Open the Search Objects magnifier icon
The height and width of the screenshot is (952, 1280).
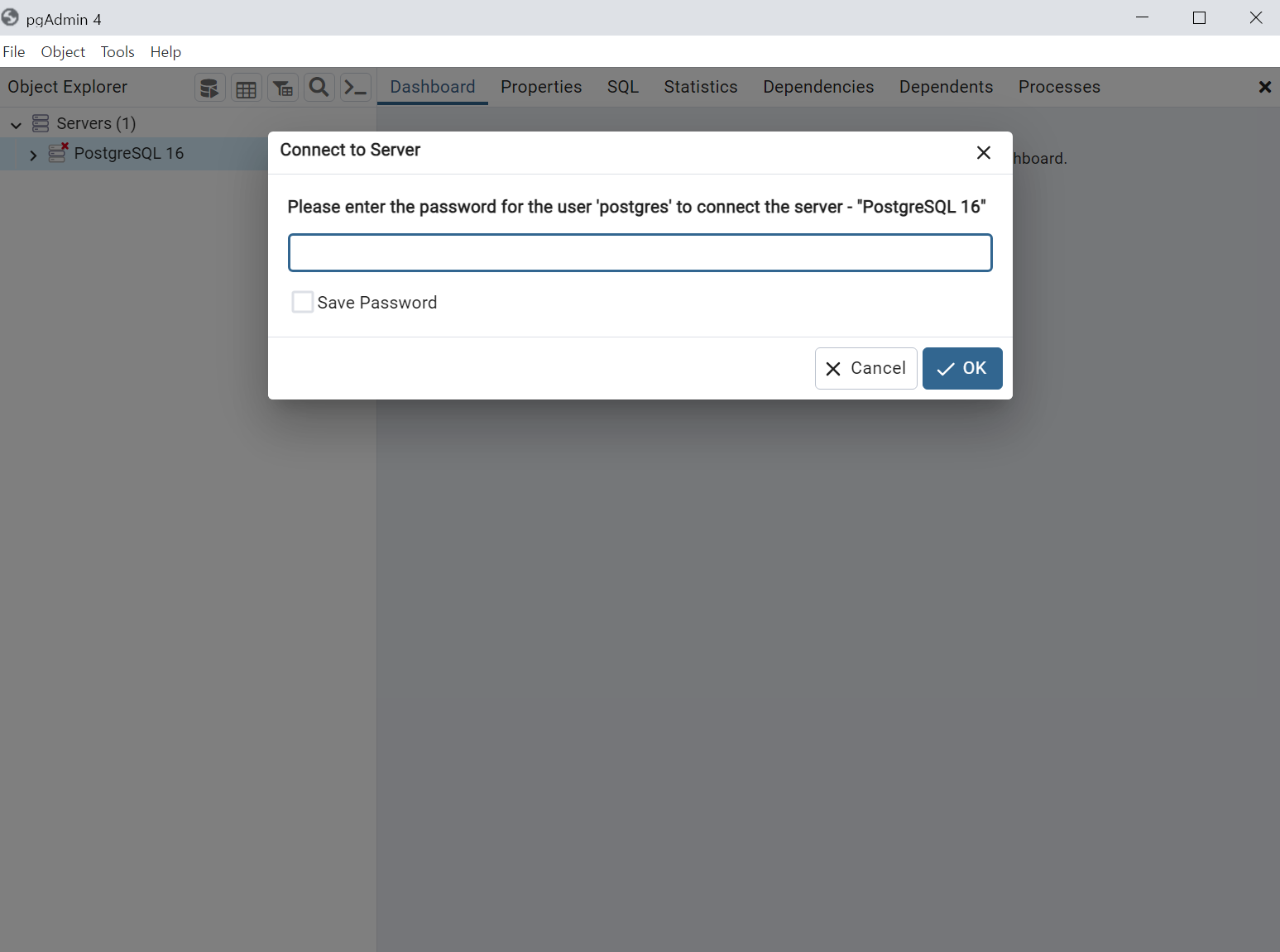(319, 88)
